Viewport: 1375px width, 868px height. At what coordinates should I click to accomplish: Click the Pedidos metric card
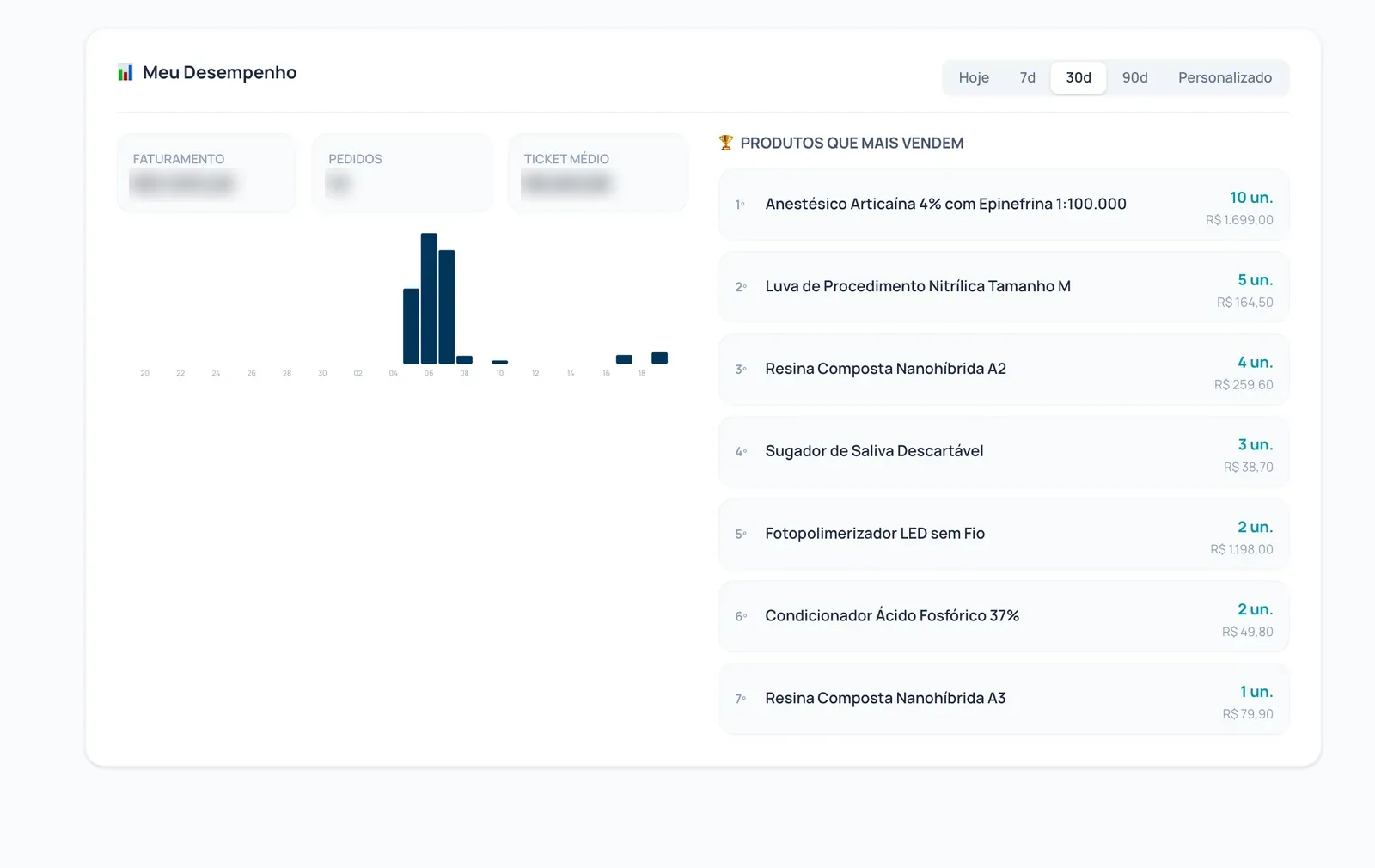pyautogui.click(x=402, y=173)
